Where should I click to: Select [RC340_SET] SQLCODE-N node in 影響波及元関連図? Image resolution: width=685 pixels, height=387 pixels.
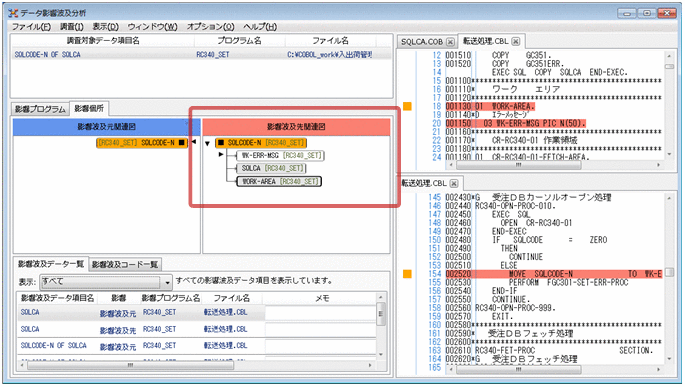click(142, 143)
